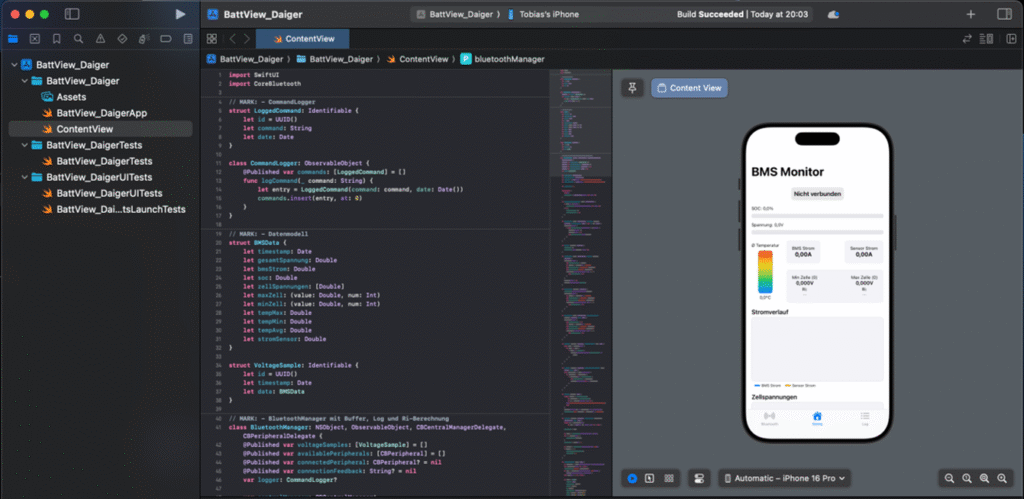Open the Find navigator magnifier icon
The width and height of the screenshot is (1024, 499).
coord(78,38)
